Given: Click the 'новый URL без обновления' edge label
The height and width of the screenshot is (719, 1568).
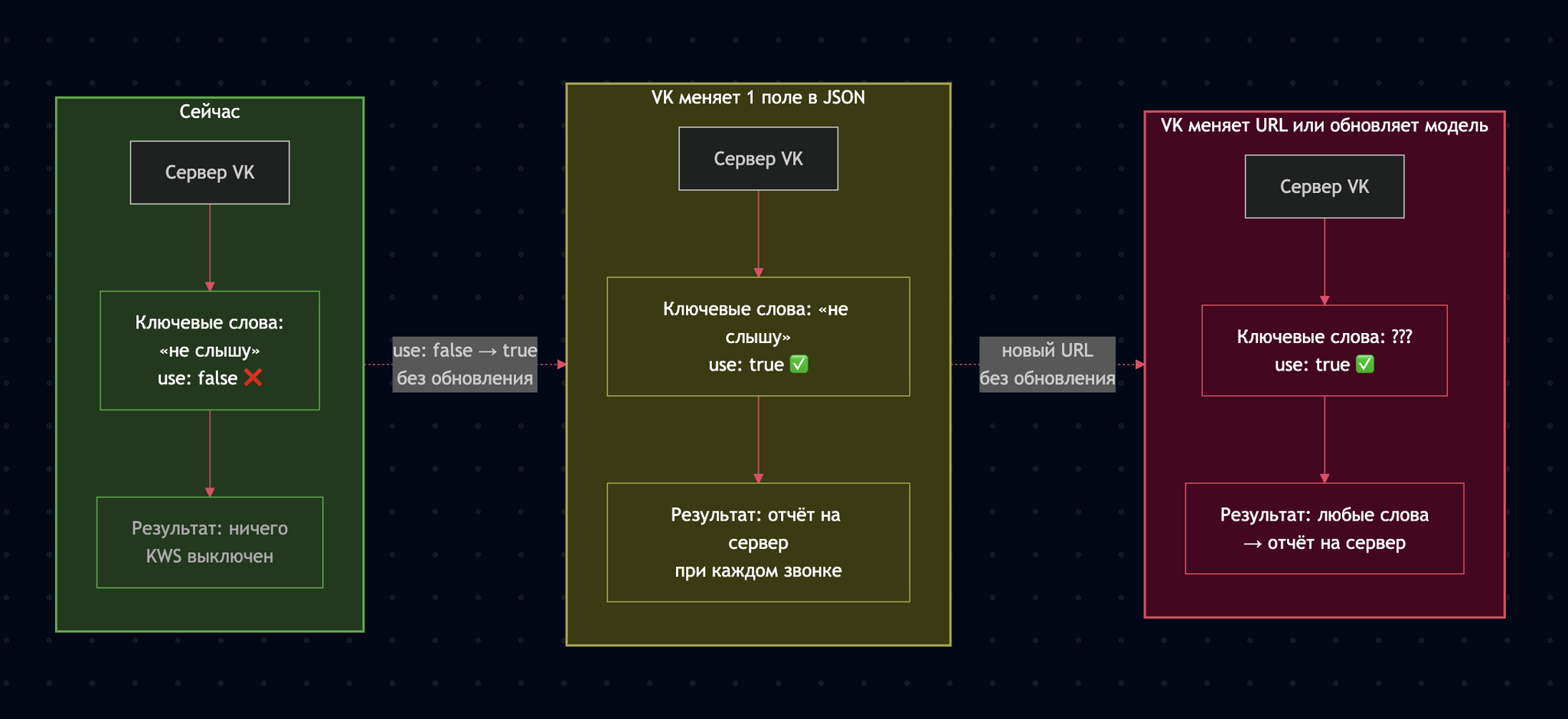Looking at the screenshot, I should (1047, 364).
